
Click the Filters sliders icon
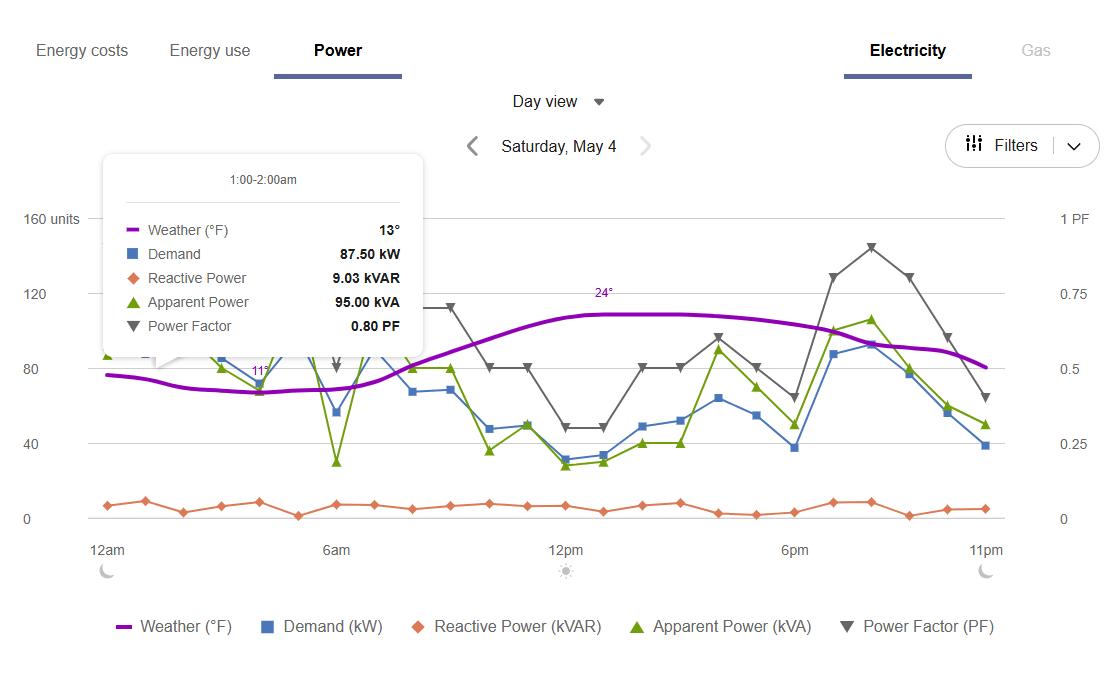tap(974, 145)
